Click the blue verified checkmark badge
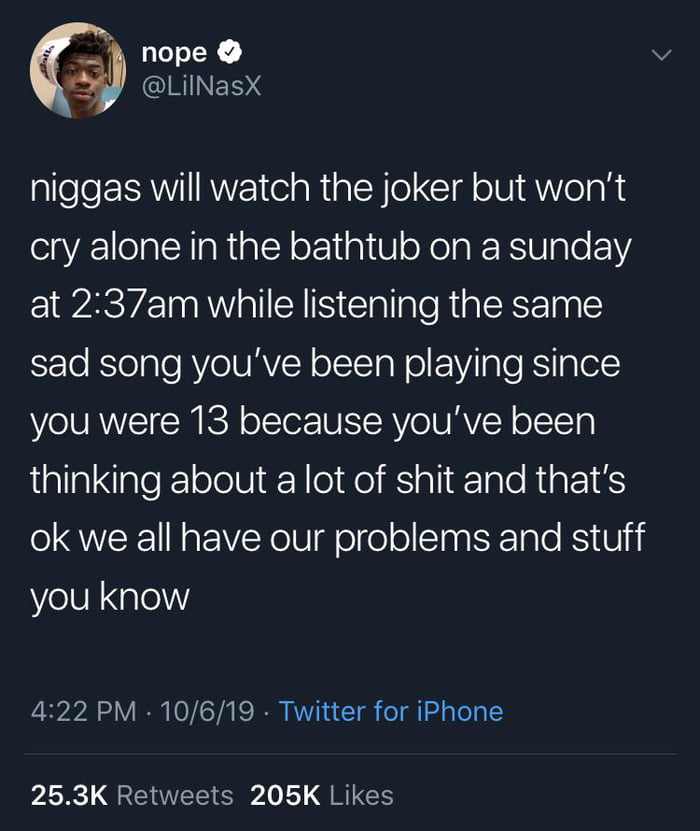Screen dimensions: 700x831 pyautogui.click(x=230, y=52)
